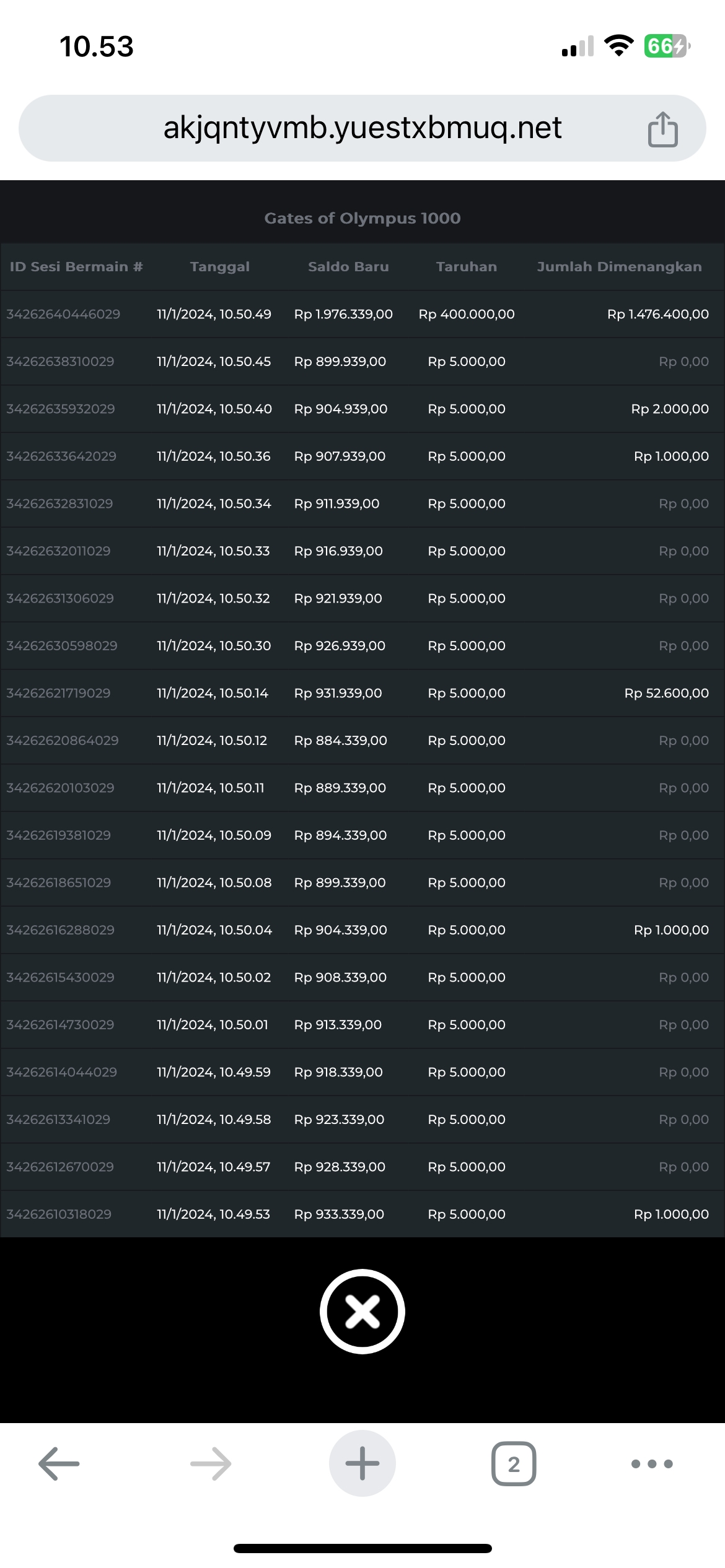Tap the URL address bar field
Viewport: 725px width, 1568px height.
(362, 128)
